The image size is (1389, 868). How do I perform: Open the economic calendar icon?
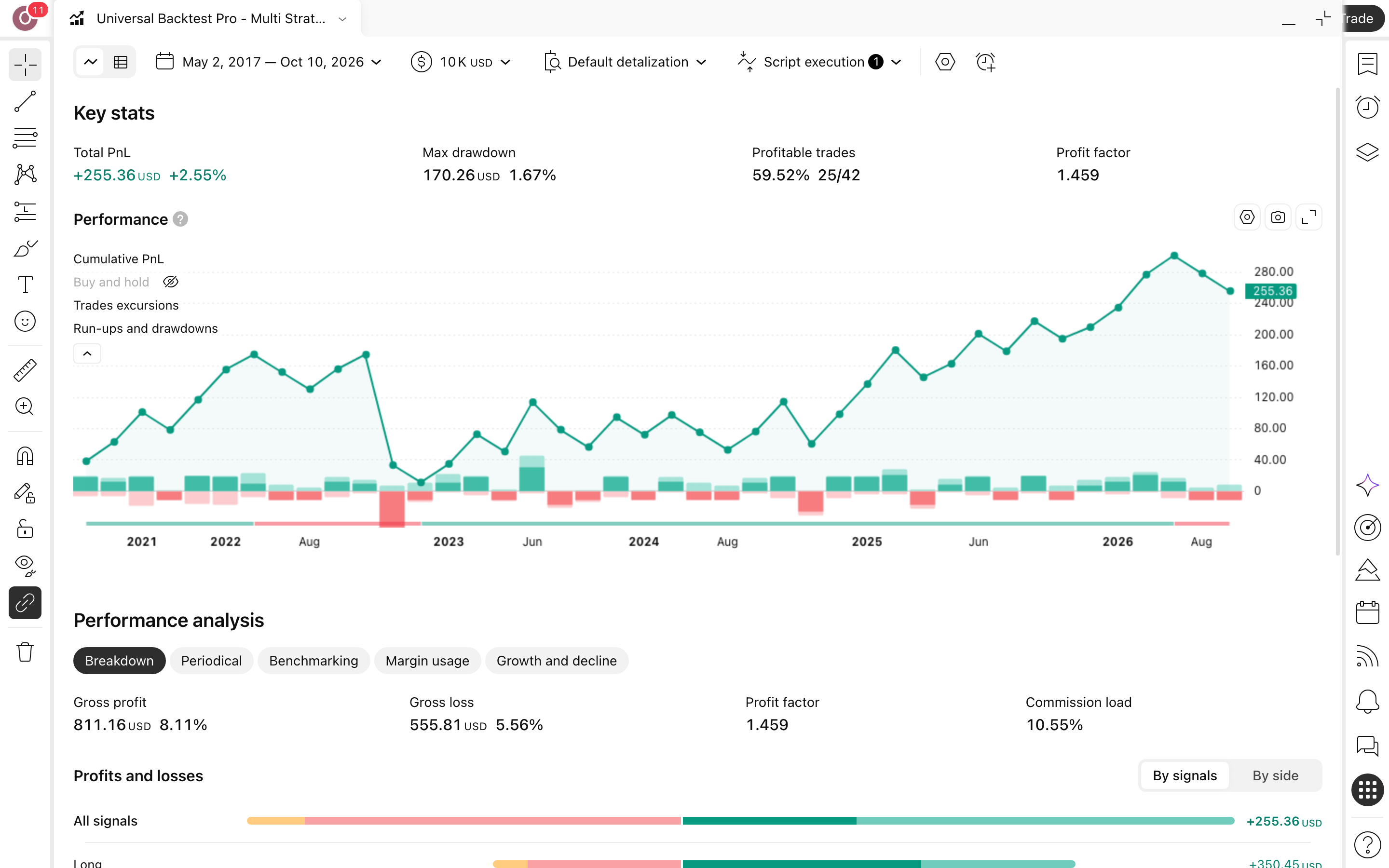click(1367, 612)
